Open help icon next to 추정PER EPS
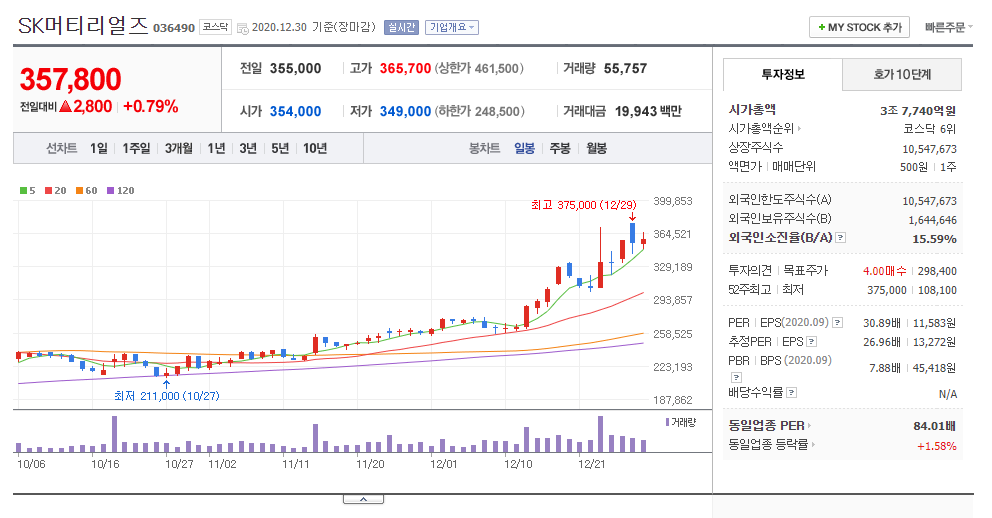The width and height of the screenshot is (992, 518). (812, 342)
